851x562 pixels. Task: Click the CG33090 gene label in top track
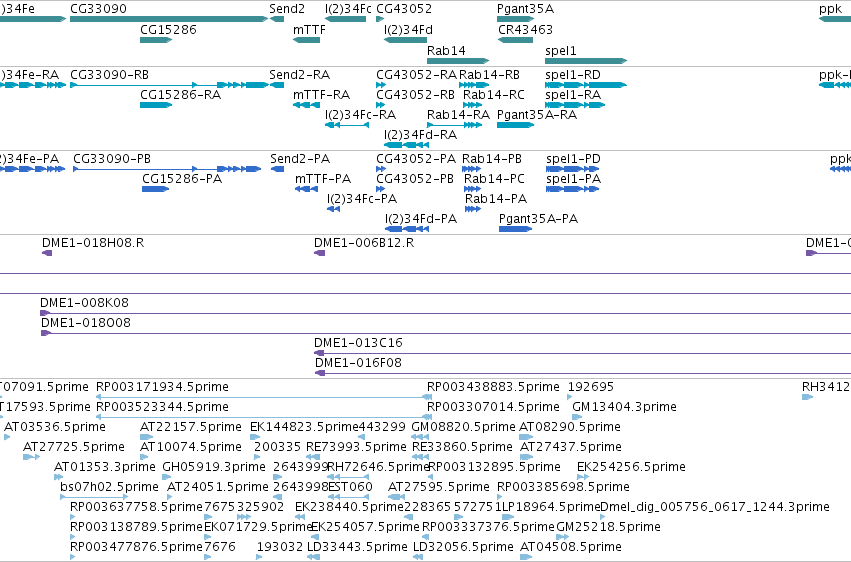[x=98, y=9]
